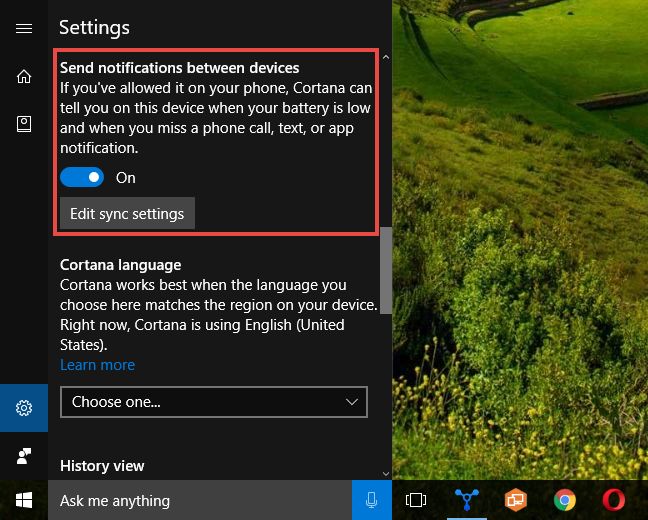Click the scroll up arrow in settings

point(386,57)
